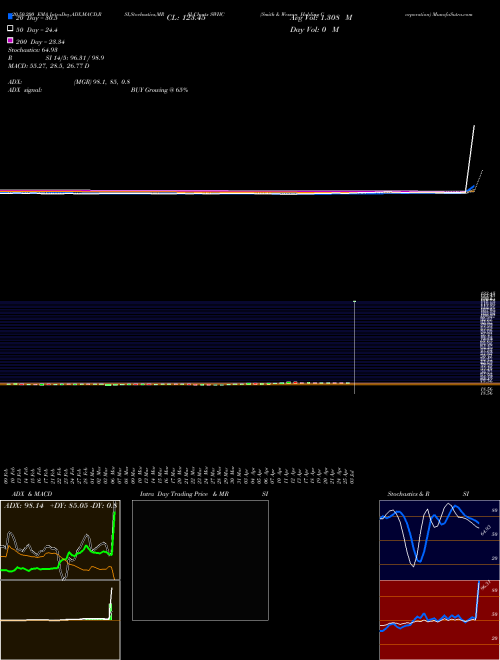Click the 'ADX & MACD' panel title
Image resolution: width=500 pixels, height=660 pixels.
32,494
